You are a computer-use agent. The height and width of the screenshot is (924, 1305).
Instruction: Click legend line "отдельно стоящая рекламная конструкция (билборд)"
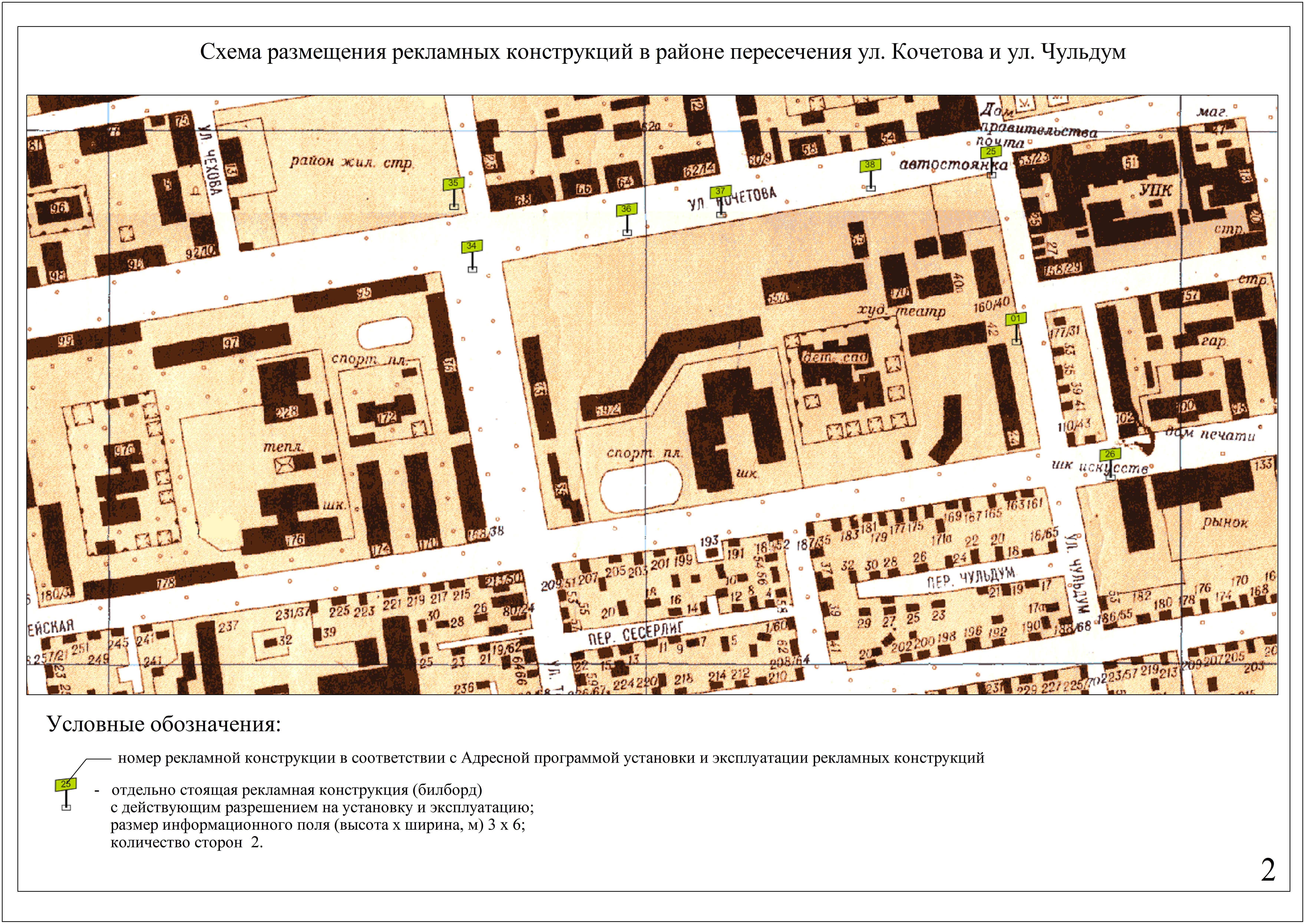click(x=297, y=790)
